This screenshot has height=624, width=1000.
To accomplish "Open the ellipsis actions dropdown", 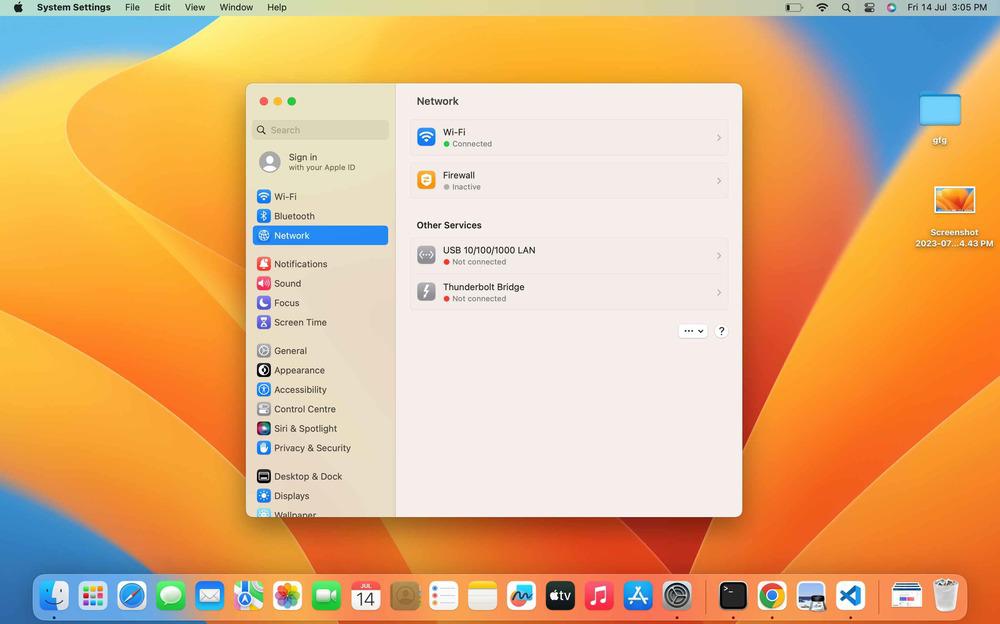I will [692, 331].
